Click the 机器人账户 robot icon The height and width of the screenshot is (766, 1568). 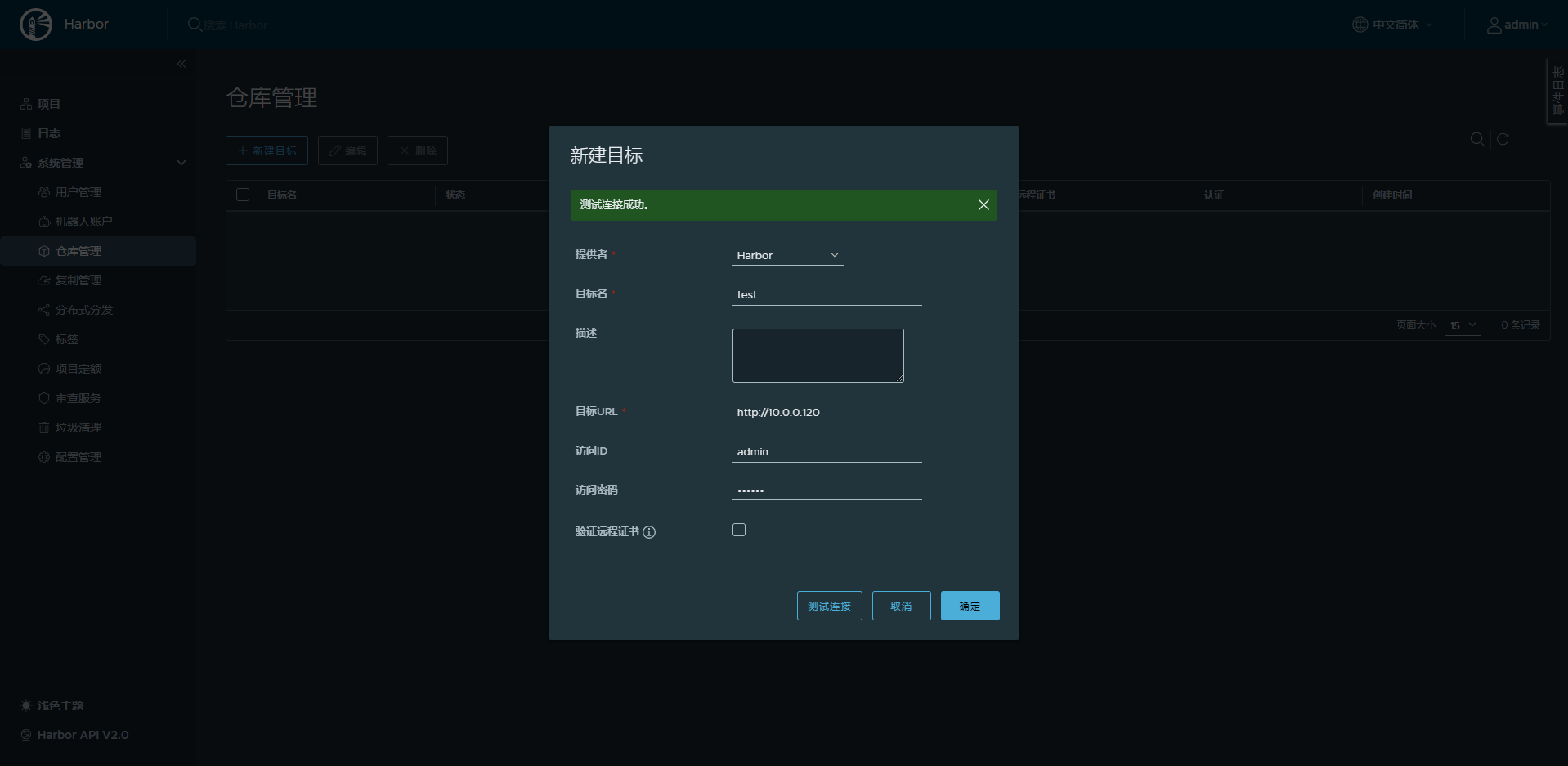(44, 222)
